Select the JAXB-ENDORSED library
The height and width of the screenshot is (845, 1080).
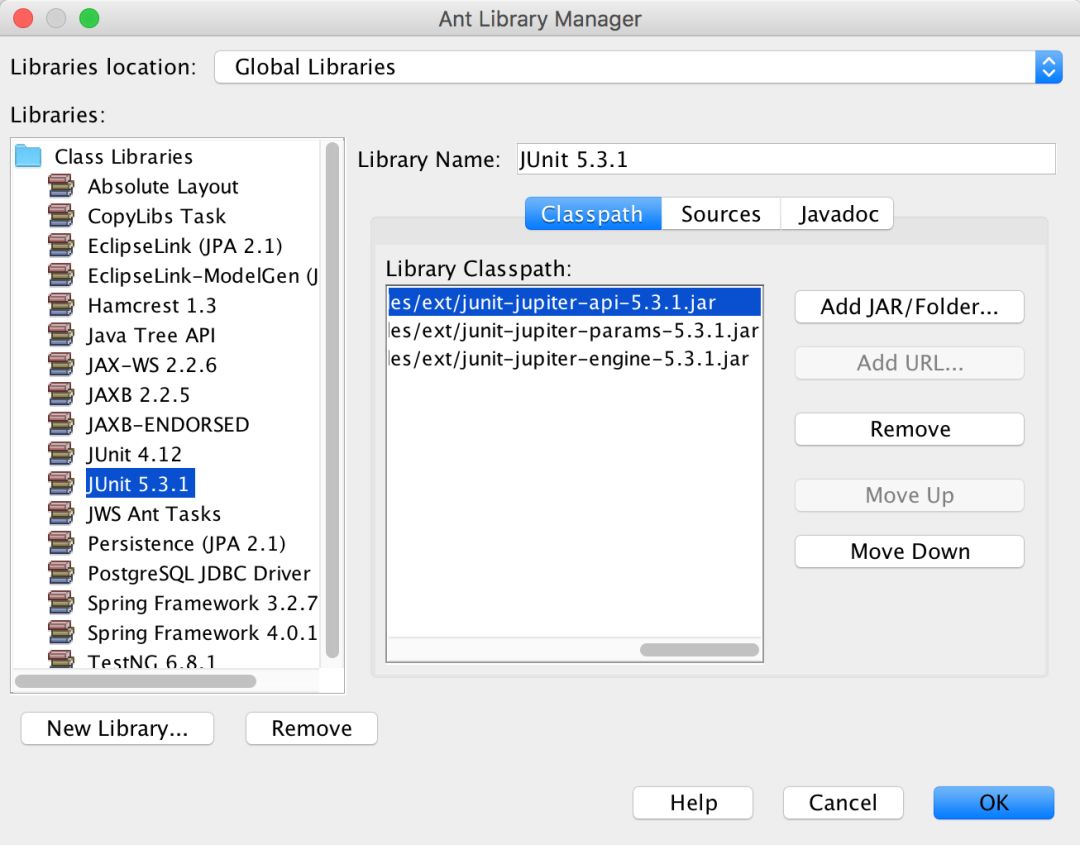168,424
